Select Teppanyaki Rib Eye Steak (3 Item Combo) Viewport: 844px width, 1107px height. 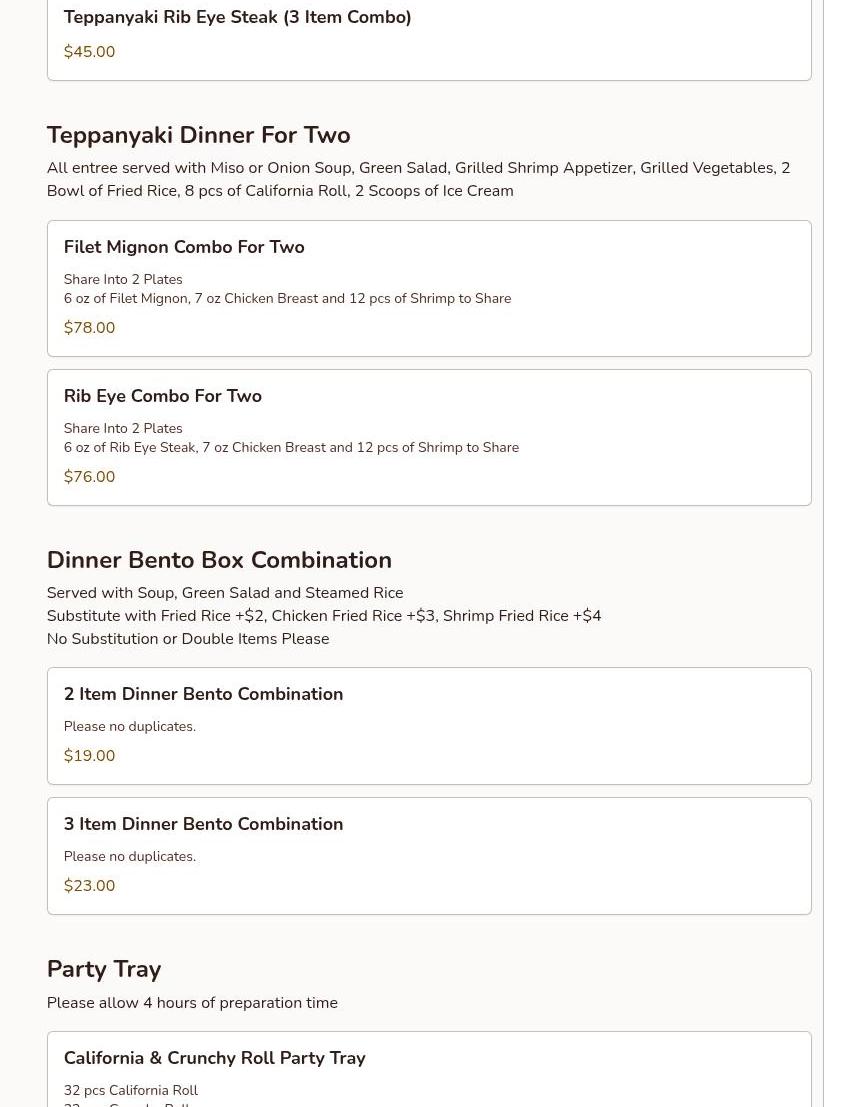point(237,17)
